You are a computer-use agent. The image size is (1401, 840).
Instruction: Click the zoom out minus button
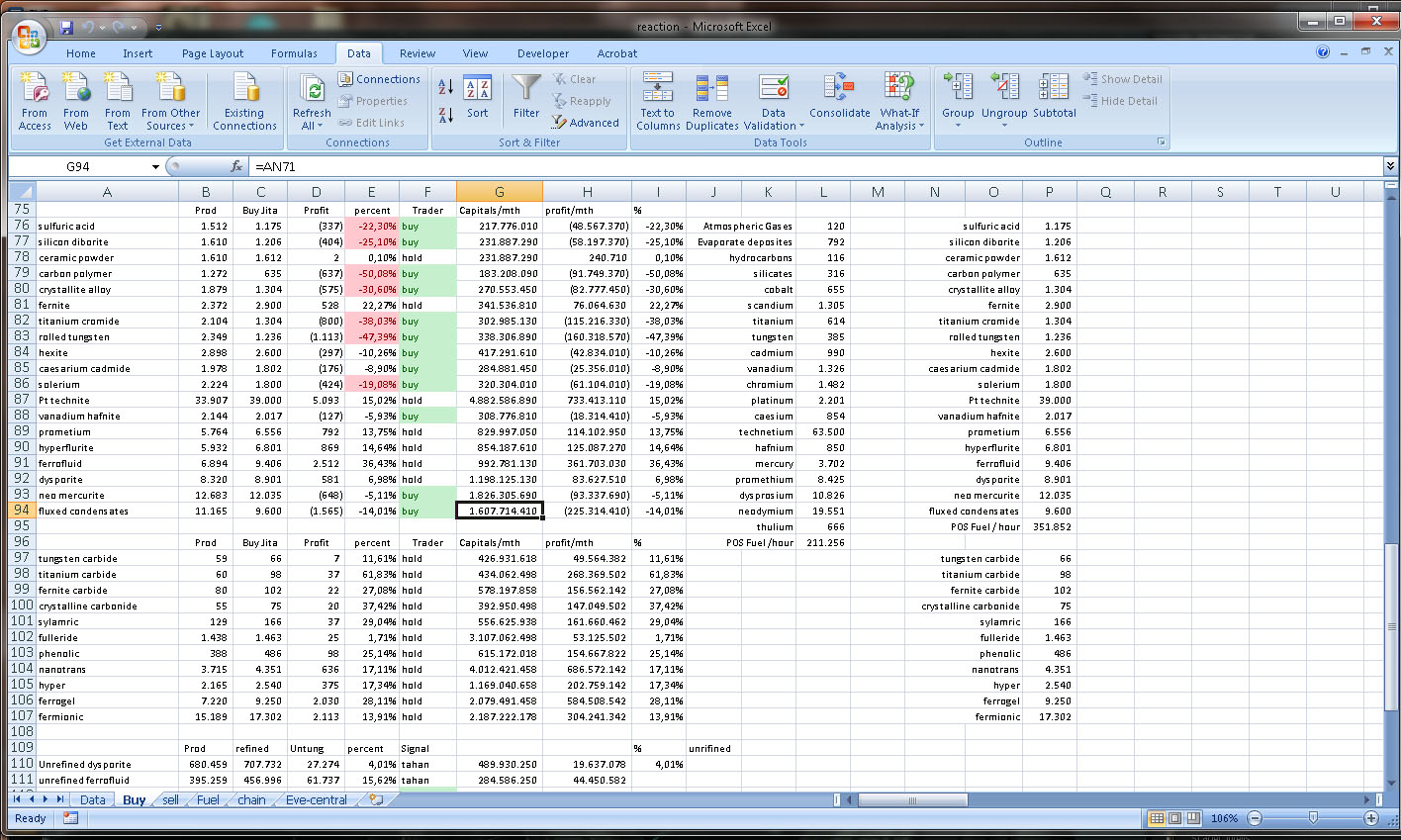1255,818
